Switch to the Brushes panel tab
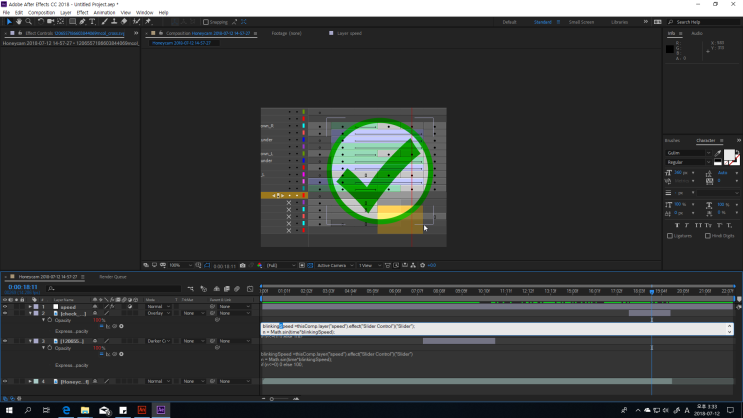This screenshot has width=743, height=418. click(672, 140)
